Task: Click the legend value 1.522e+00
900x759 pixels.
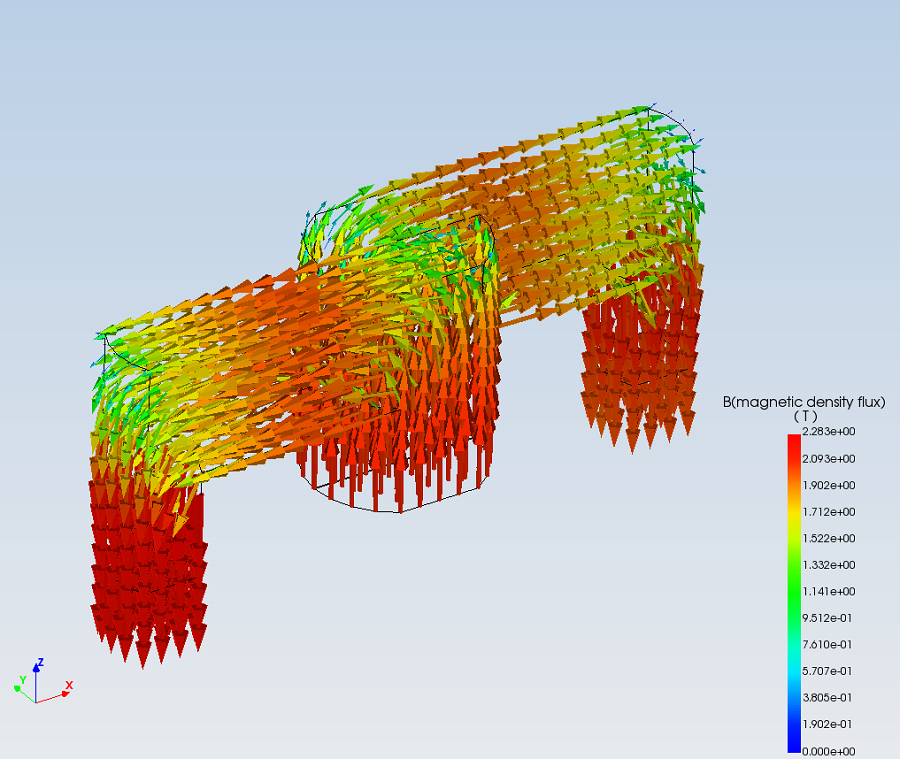Action: [x=829, y=539]
